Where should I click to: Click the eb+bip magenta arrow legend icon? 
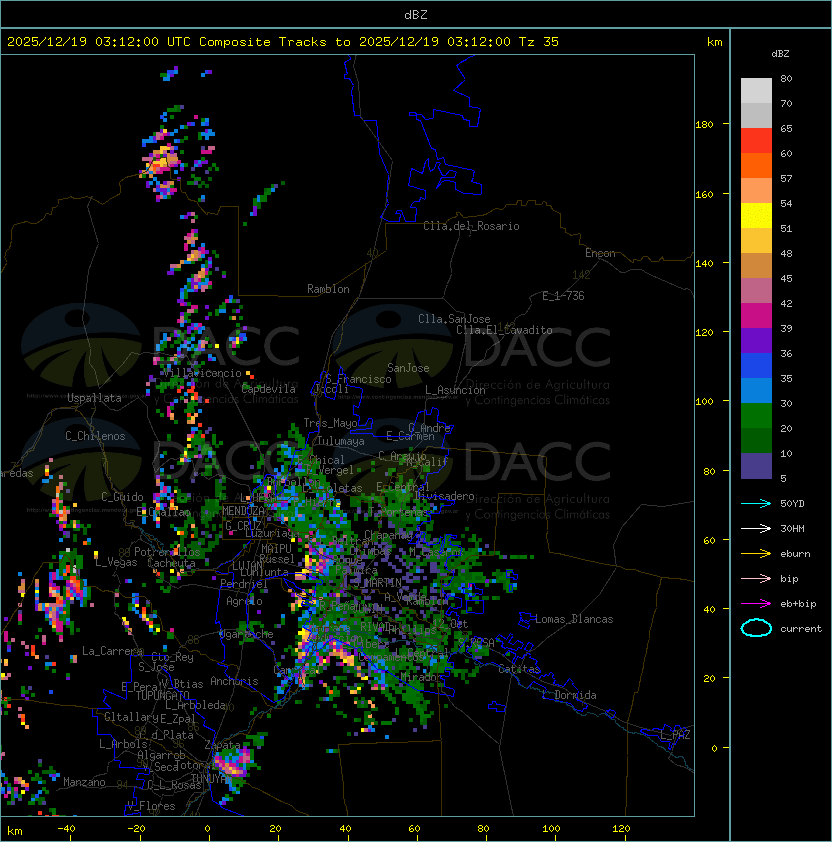[756, 604]
